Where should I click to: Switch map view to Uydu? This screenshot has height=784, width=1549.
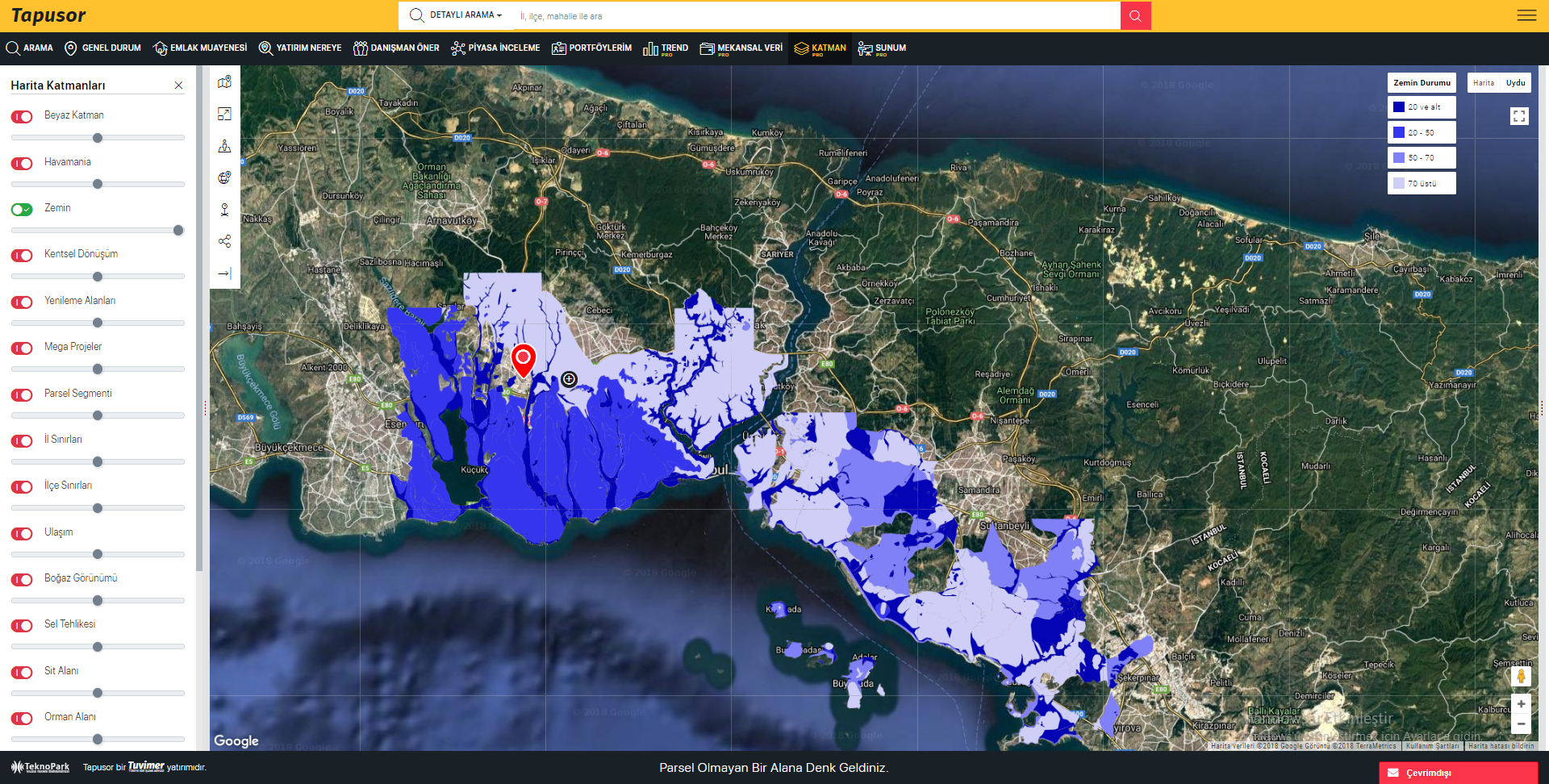1516,83
